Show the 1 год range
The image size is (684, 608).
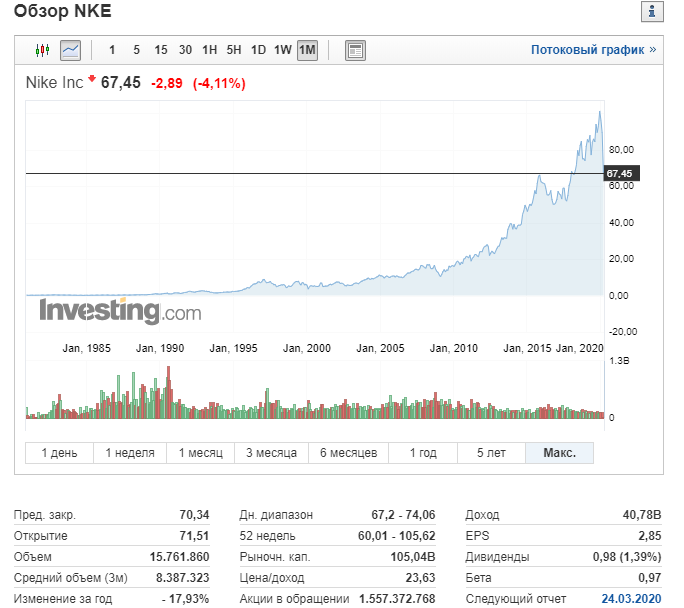[423, 453]
